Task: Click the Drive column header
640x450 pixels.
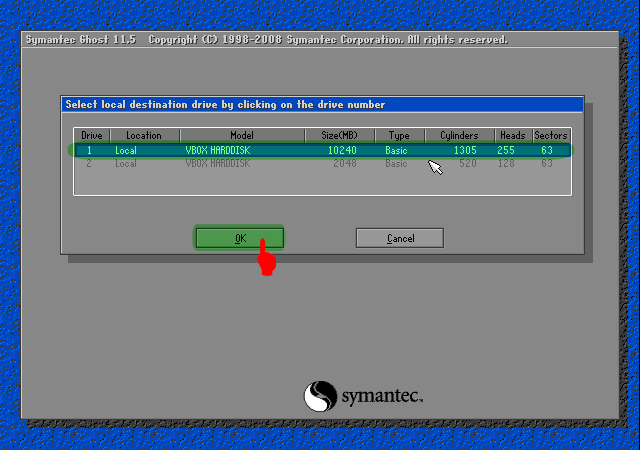Action: pyautogui.click(x=92, y=136)
